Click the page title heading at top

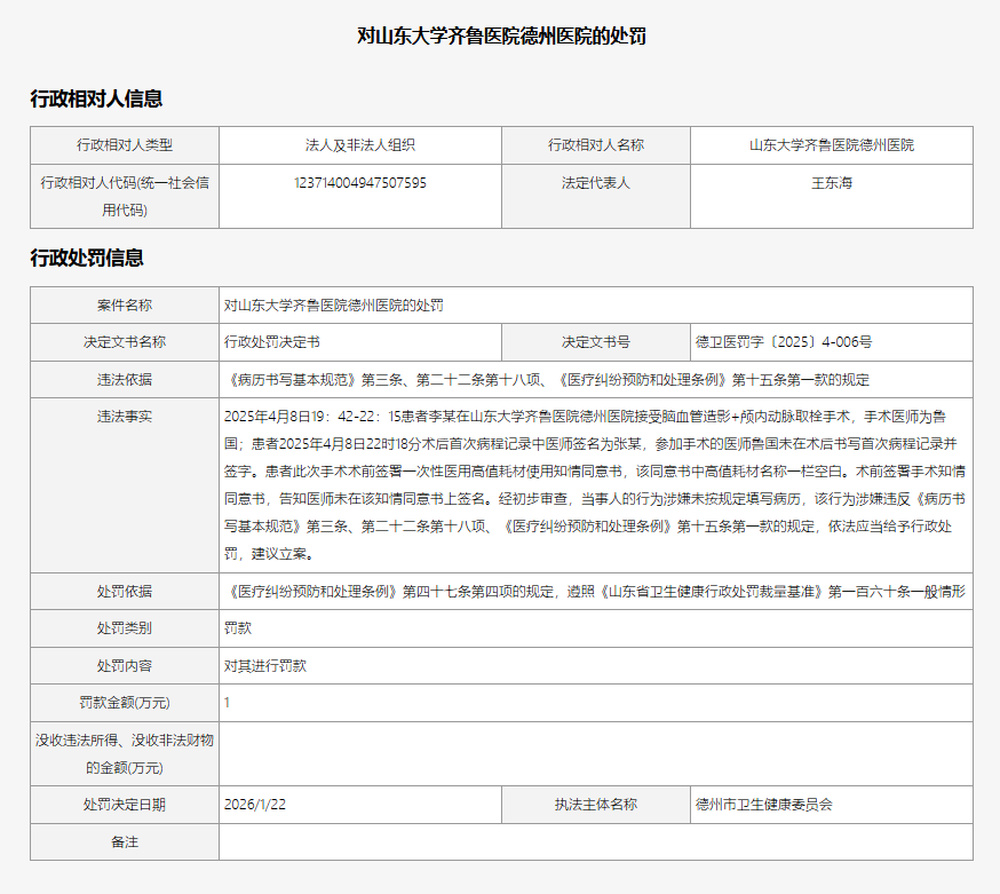click(501, 37)
